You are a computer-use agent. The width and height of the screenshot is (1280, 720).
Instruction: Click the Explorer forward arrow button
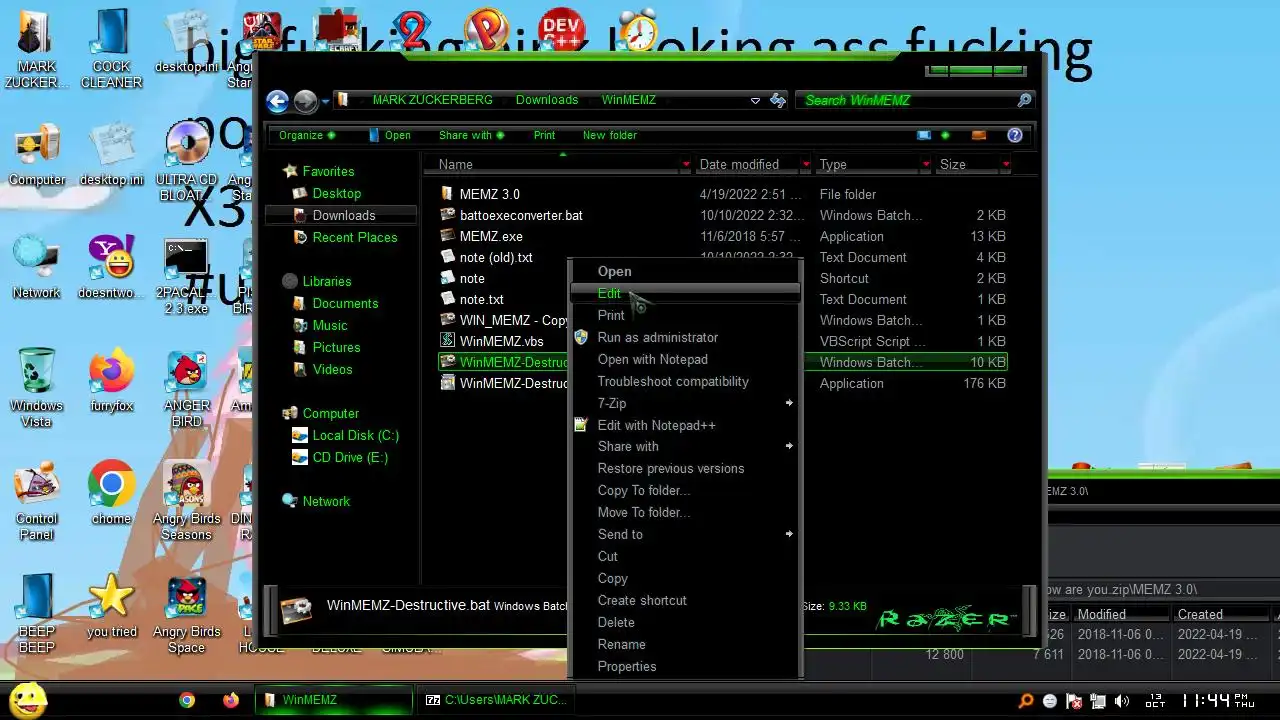coord(305,101)
